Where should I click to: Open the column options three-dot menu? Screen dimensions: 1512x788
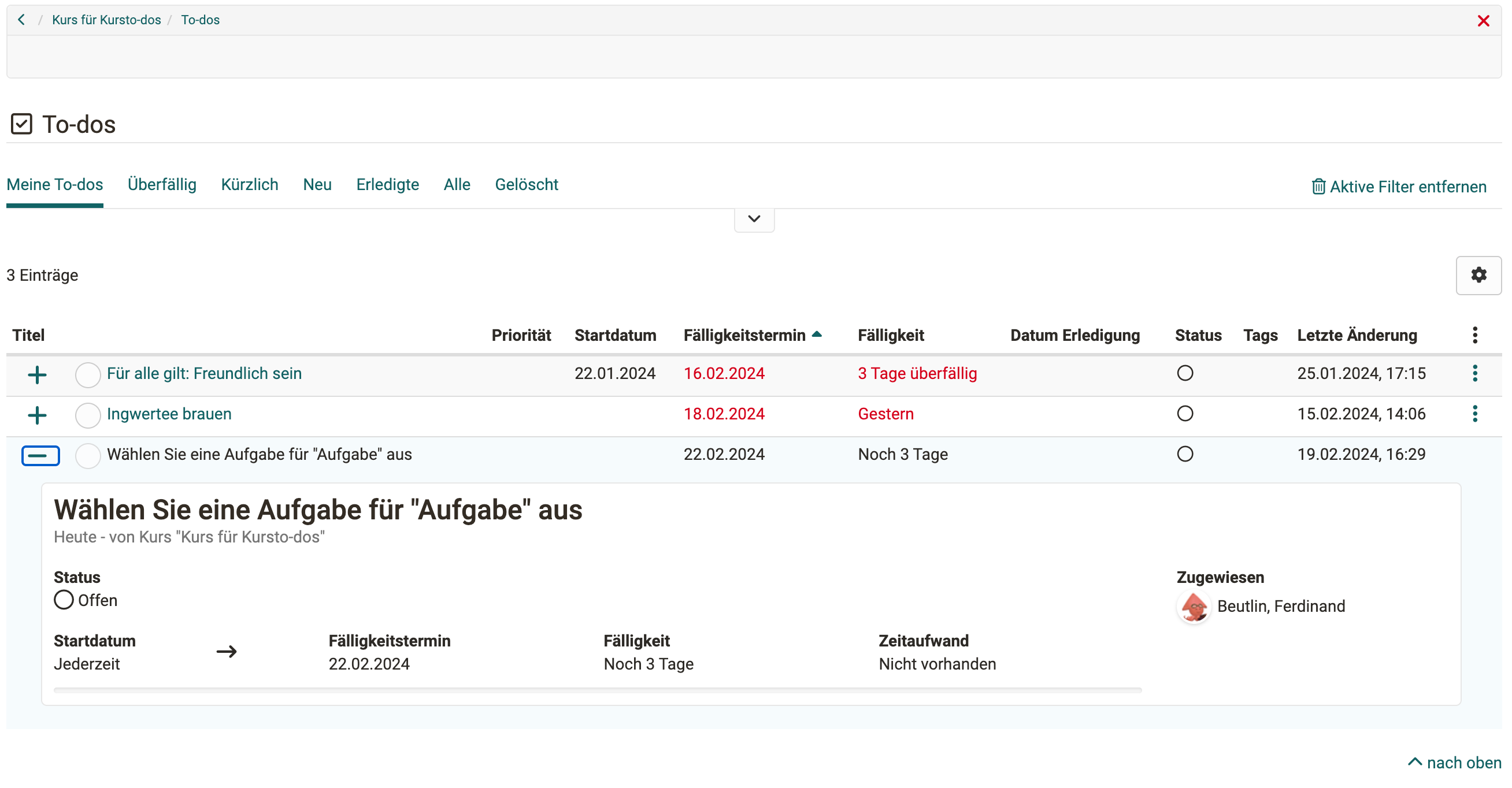pos(1474,335)
